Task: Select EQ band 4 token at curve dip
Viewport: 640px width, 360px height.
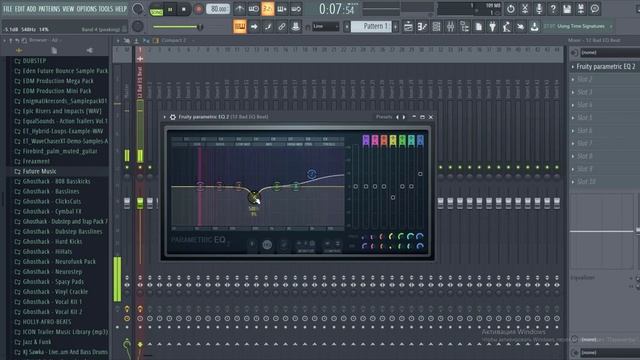Action: [253, 198]
